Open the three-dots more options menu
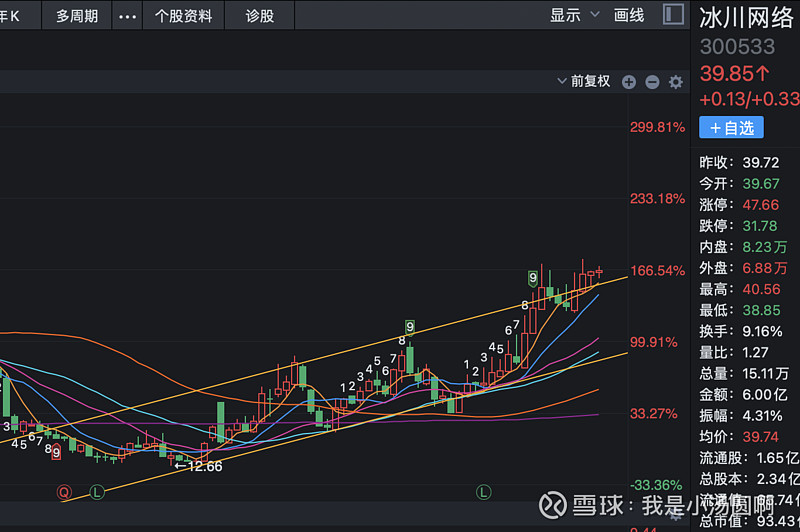Image resolution: width=800 pixels, height=532 pixels. pos(127,16)
